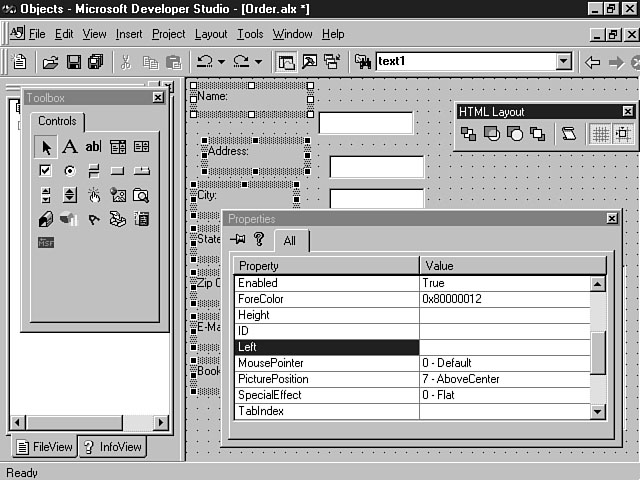This screenshot has width=640, height=480.
Task: Select the pointer tool in Toolbox
Action: (x=45, y=147)
